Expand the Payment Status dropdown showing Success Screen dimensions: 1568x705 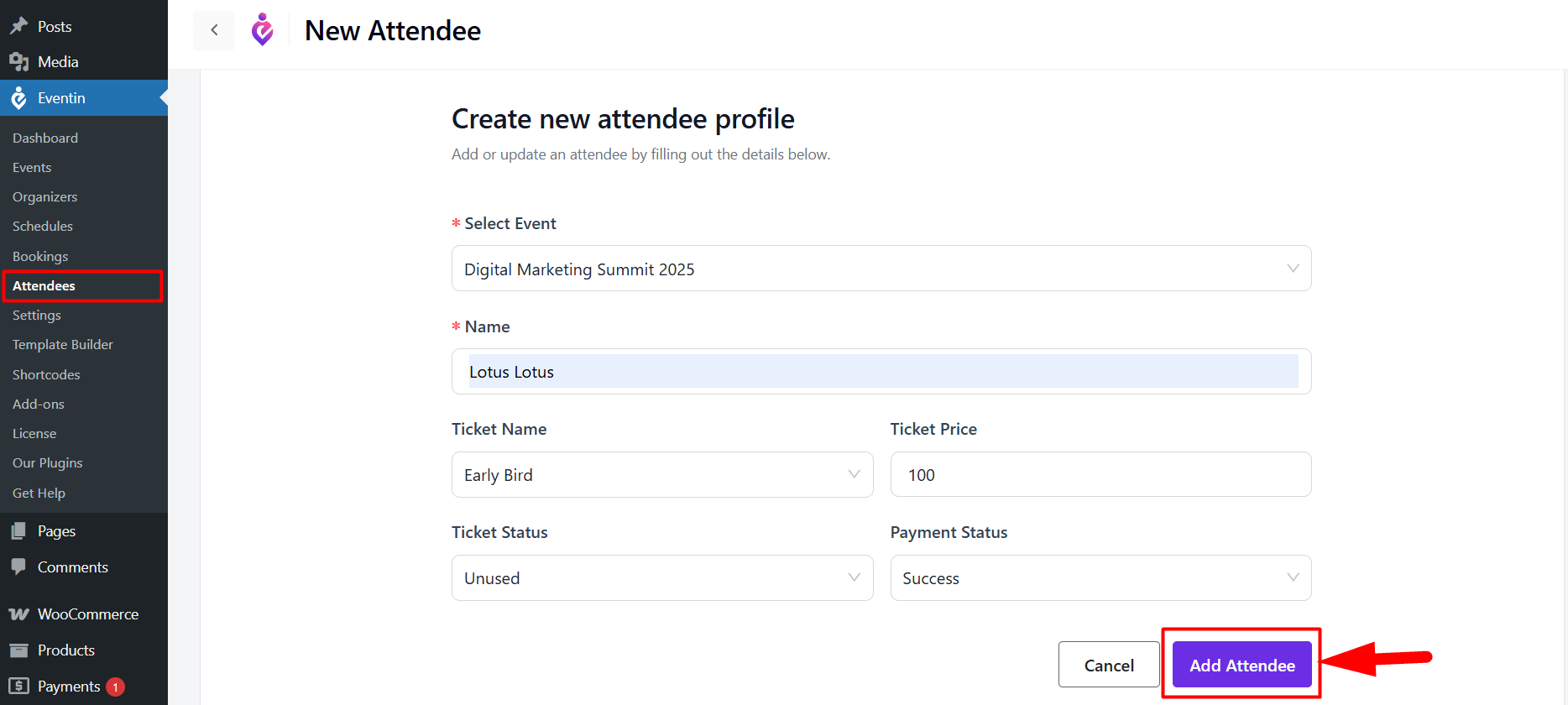pyautogui.click(x=1100, y=578)
